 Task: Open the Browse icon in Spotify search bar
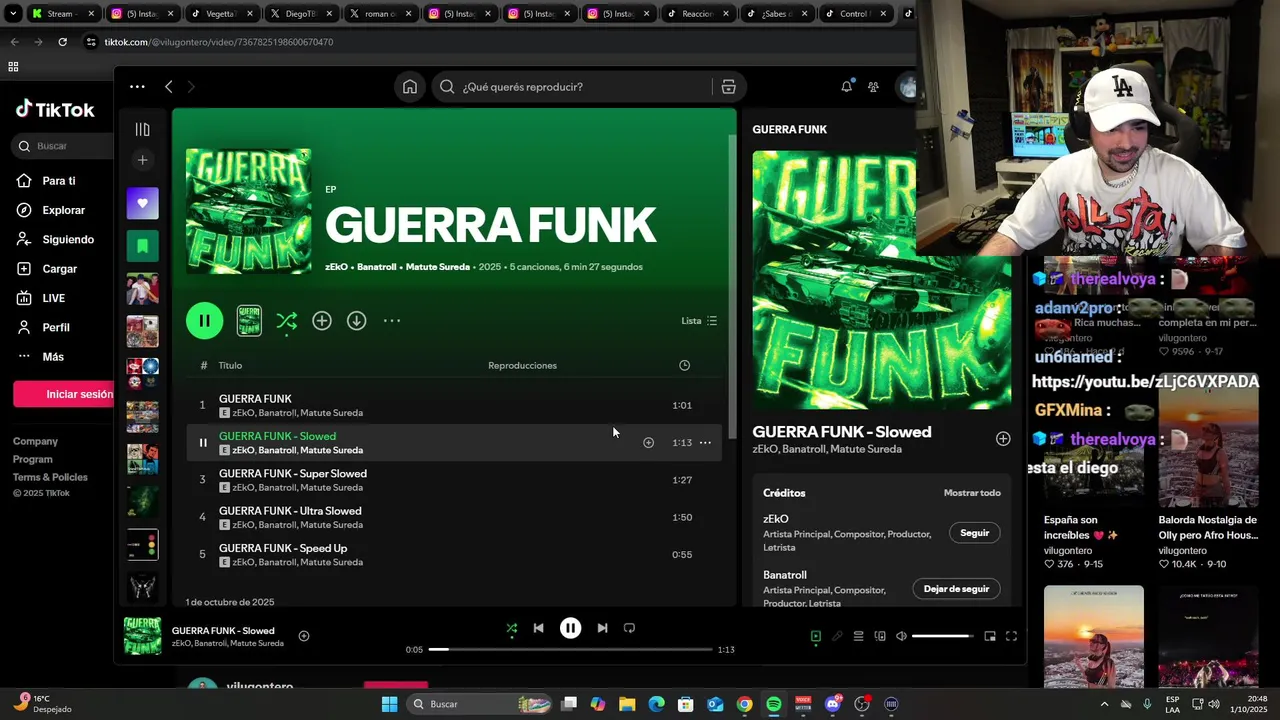pos(728,87)
